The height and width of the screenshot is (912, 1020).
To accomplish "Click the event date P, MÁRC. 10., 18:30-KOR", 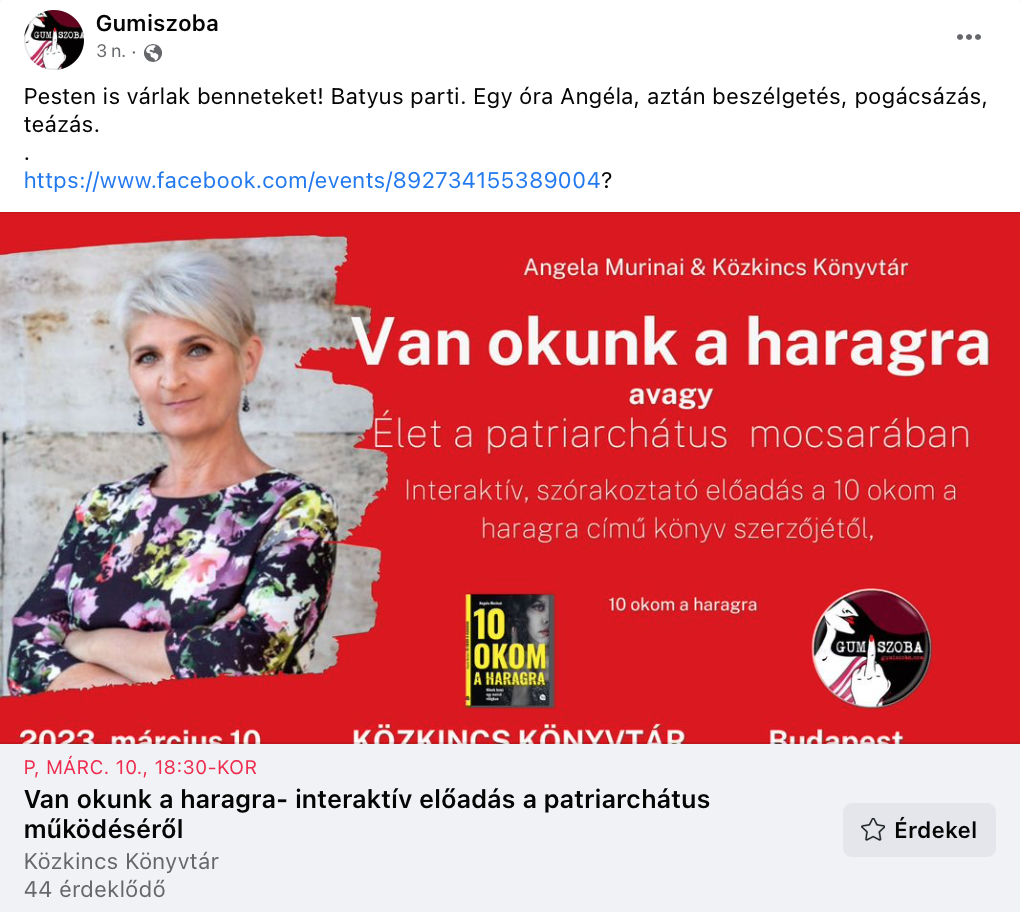I will (x=140, y=768).
